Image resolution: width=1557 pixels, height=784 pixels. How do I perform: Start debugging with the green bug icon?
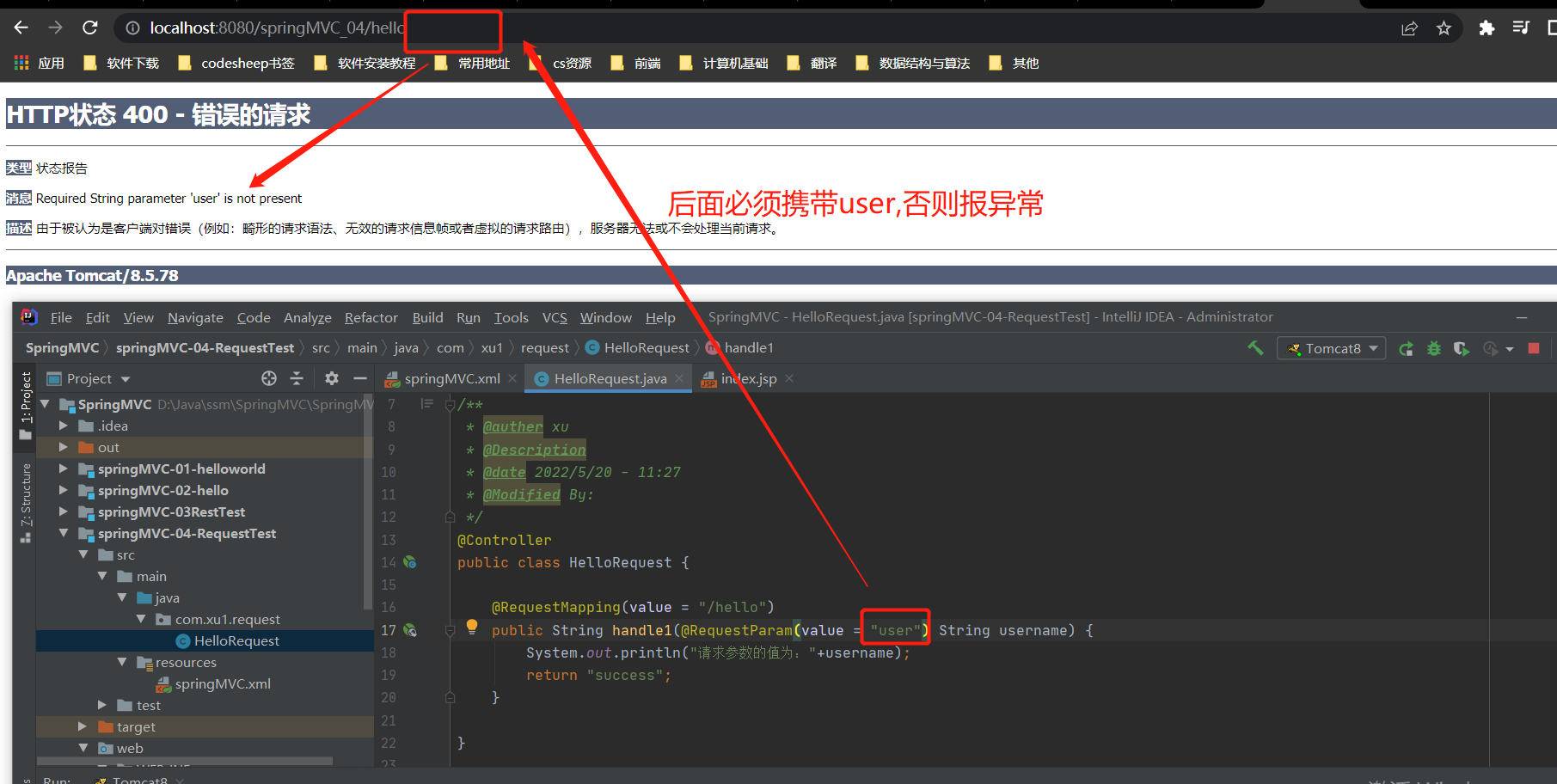click(1434, 348)
